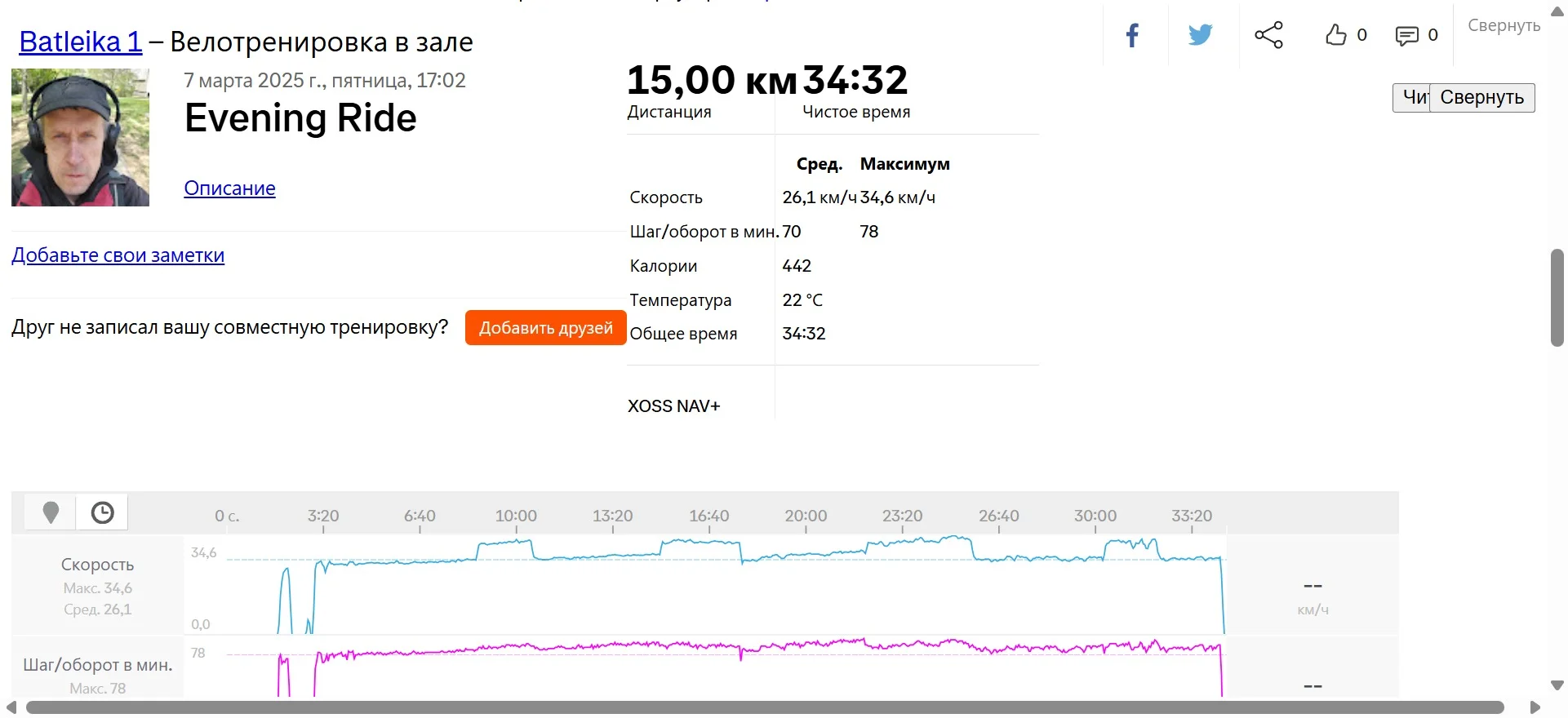Click the horizontal scrollbar right arrow
1568x718 pixels.
click(x=1535, y=707)
